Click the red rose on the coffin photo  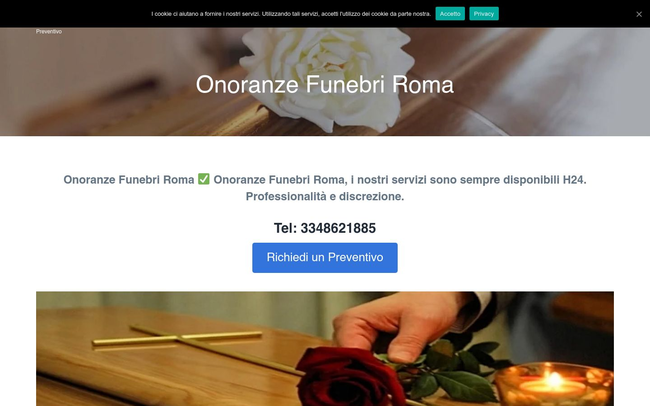tap(348, 377)
